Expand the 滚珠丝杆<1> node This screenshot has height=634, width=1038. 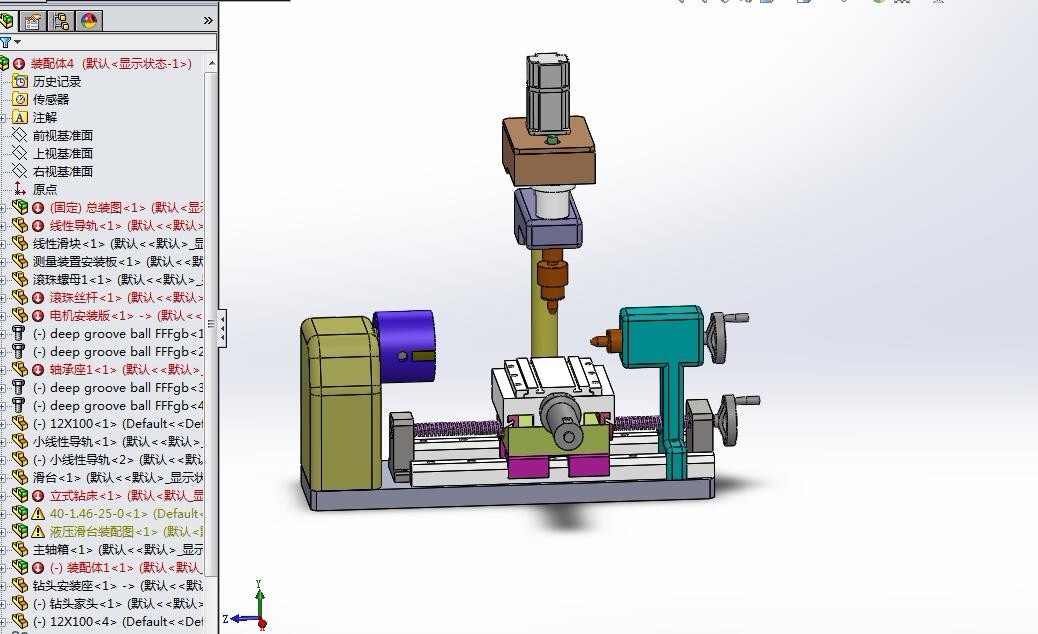pyautogui.click(x=3, y=298)
